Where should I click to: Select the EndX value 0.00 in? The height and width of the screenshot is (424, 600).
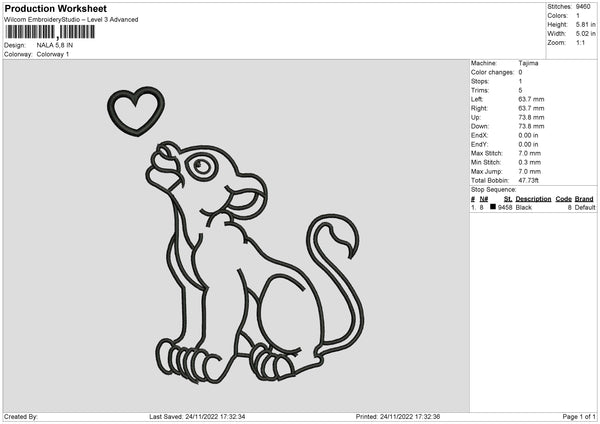coord(528,135)
